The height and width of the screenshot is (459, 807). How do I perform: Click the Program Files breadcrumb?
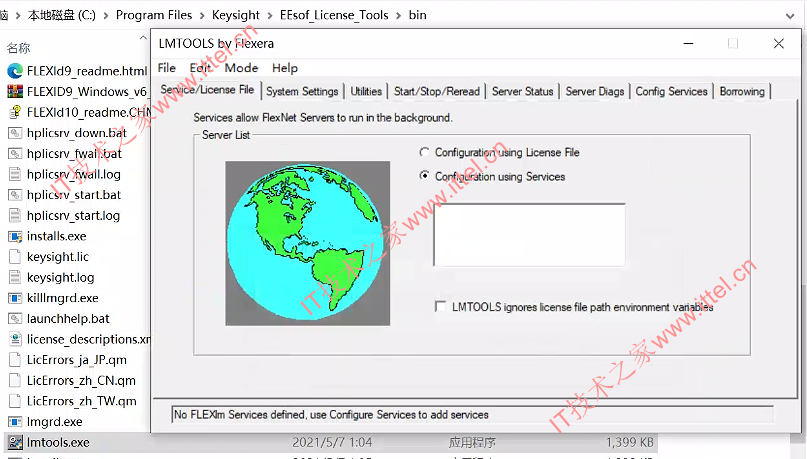[x=153, y=15]
